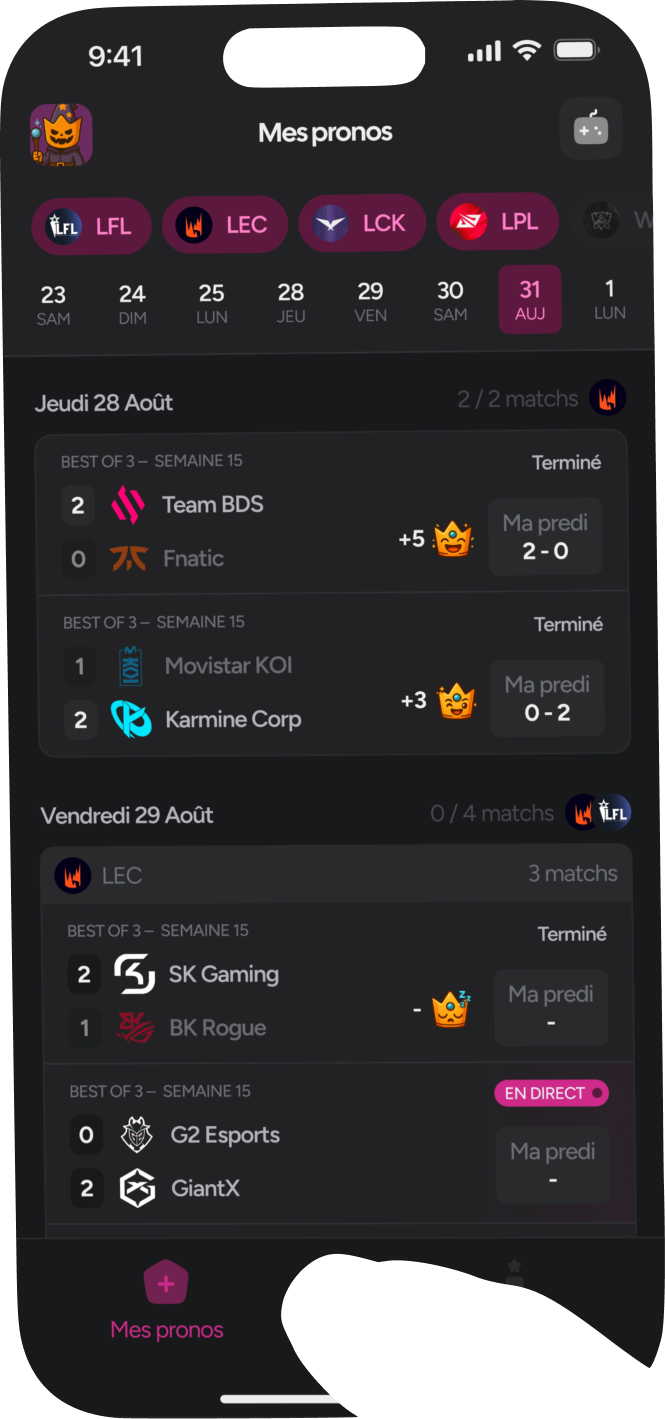The image size is (665, 1419).
Task: Collapse the LEC section header for Friday
Action: click(x=337, y=875)
